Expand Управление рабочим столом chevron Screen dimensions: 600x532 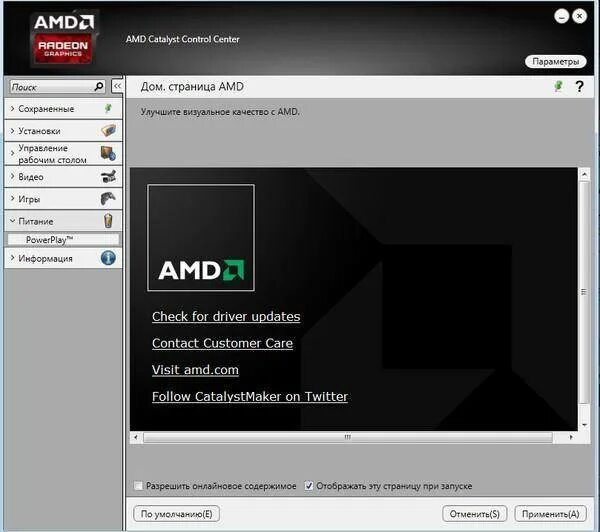pos(12,153)
